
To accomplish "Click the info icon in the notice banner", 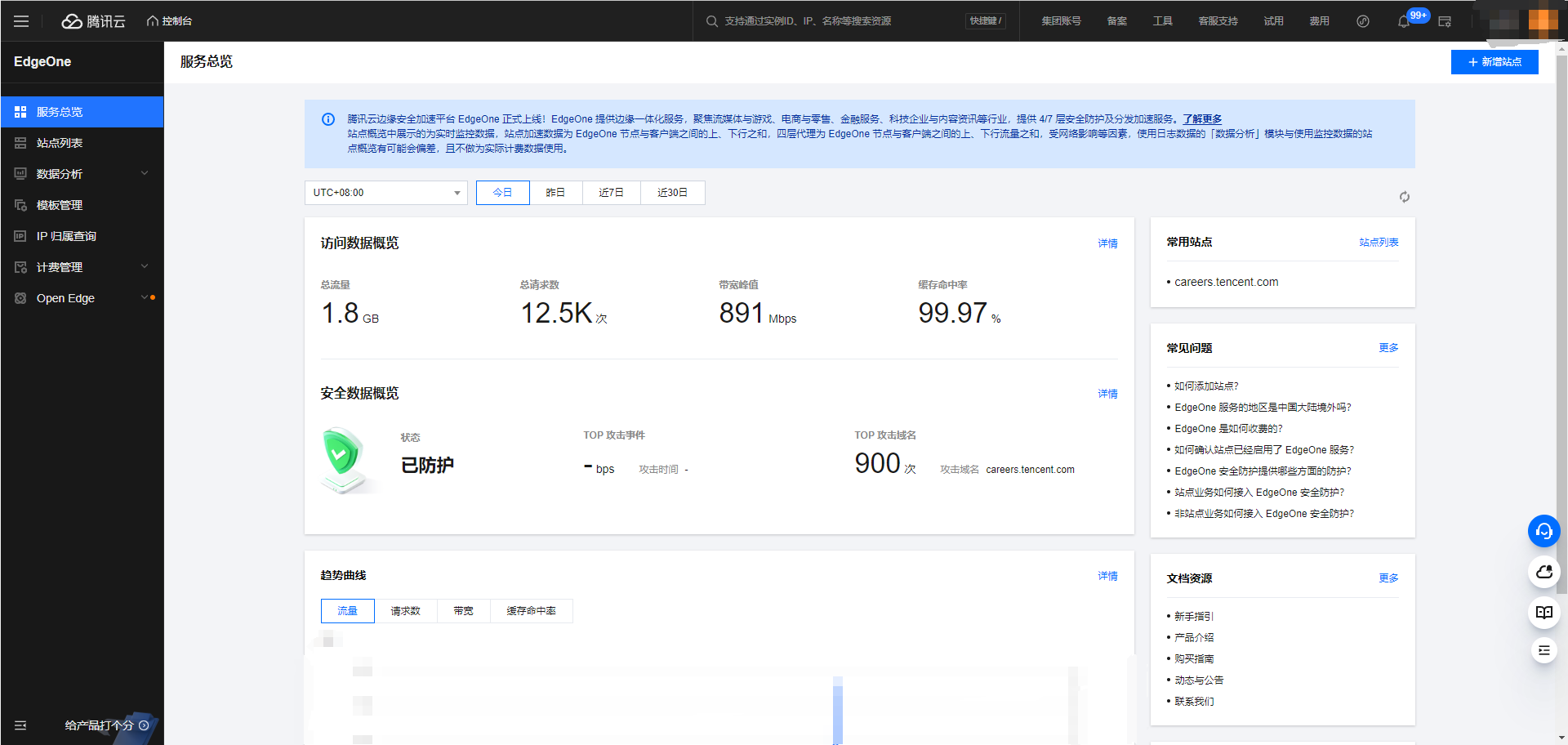I will (x=328, y=119).
